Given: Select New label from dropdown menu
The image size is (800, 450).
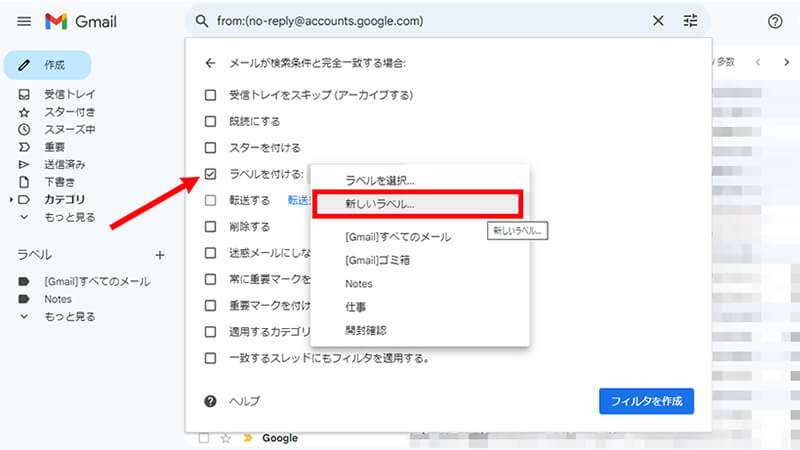Looking at the screenshot, I should [x=379, y=204].
